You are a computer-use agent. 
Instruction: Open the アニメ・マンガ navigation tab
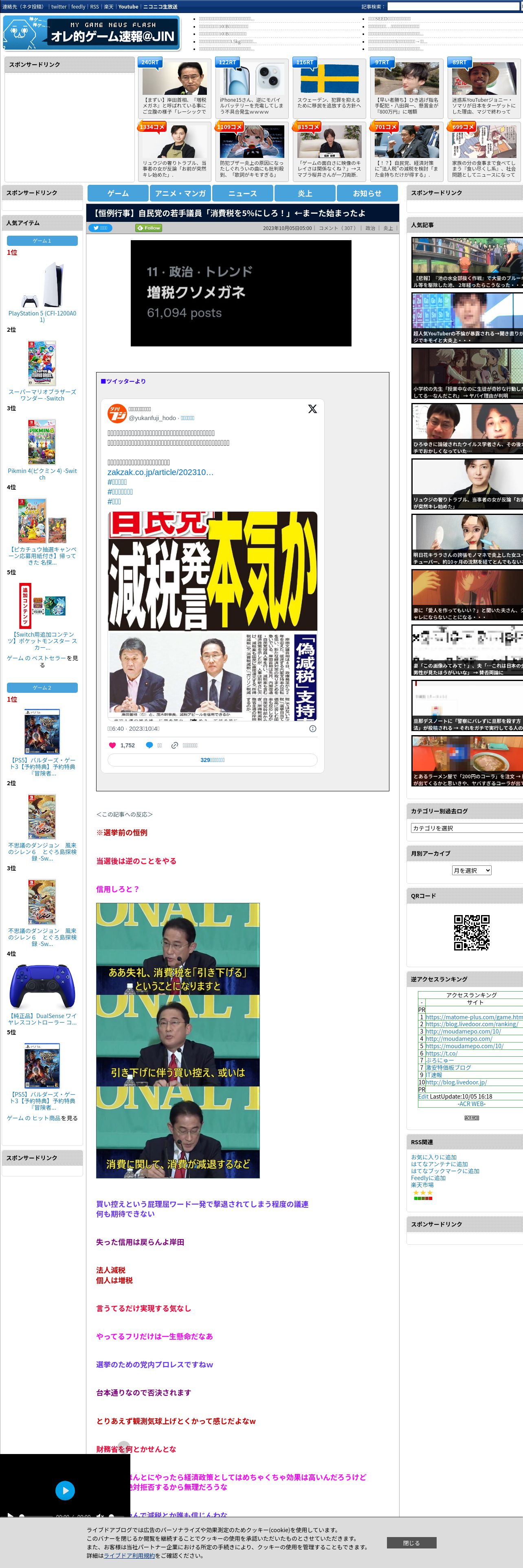point(180,193)
